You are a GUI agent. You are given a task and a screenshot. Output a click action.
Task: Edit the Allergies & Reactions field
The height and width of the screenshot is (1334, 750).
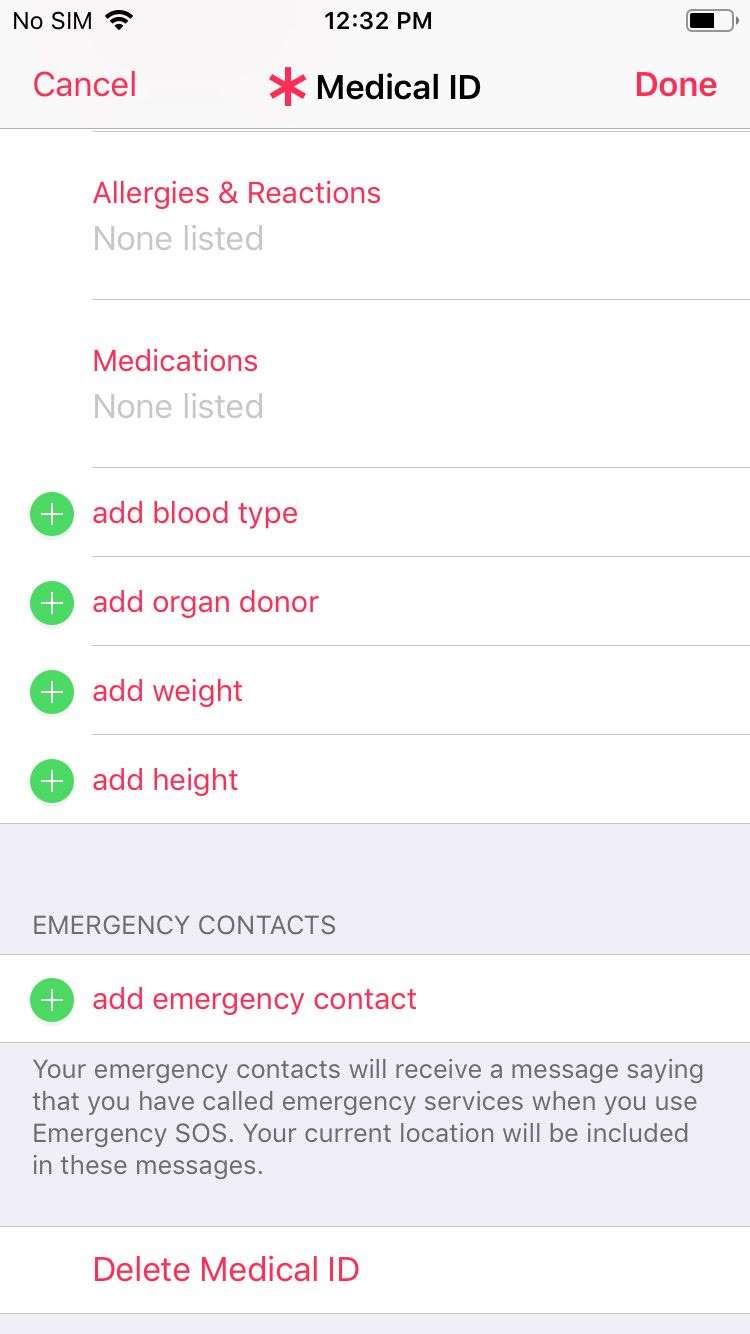tap(237, 193)
